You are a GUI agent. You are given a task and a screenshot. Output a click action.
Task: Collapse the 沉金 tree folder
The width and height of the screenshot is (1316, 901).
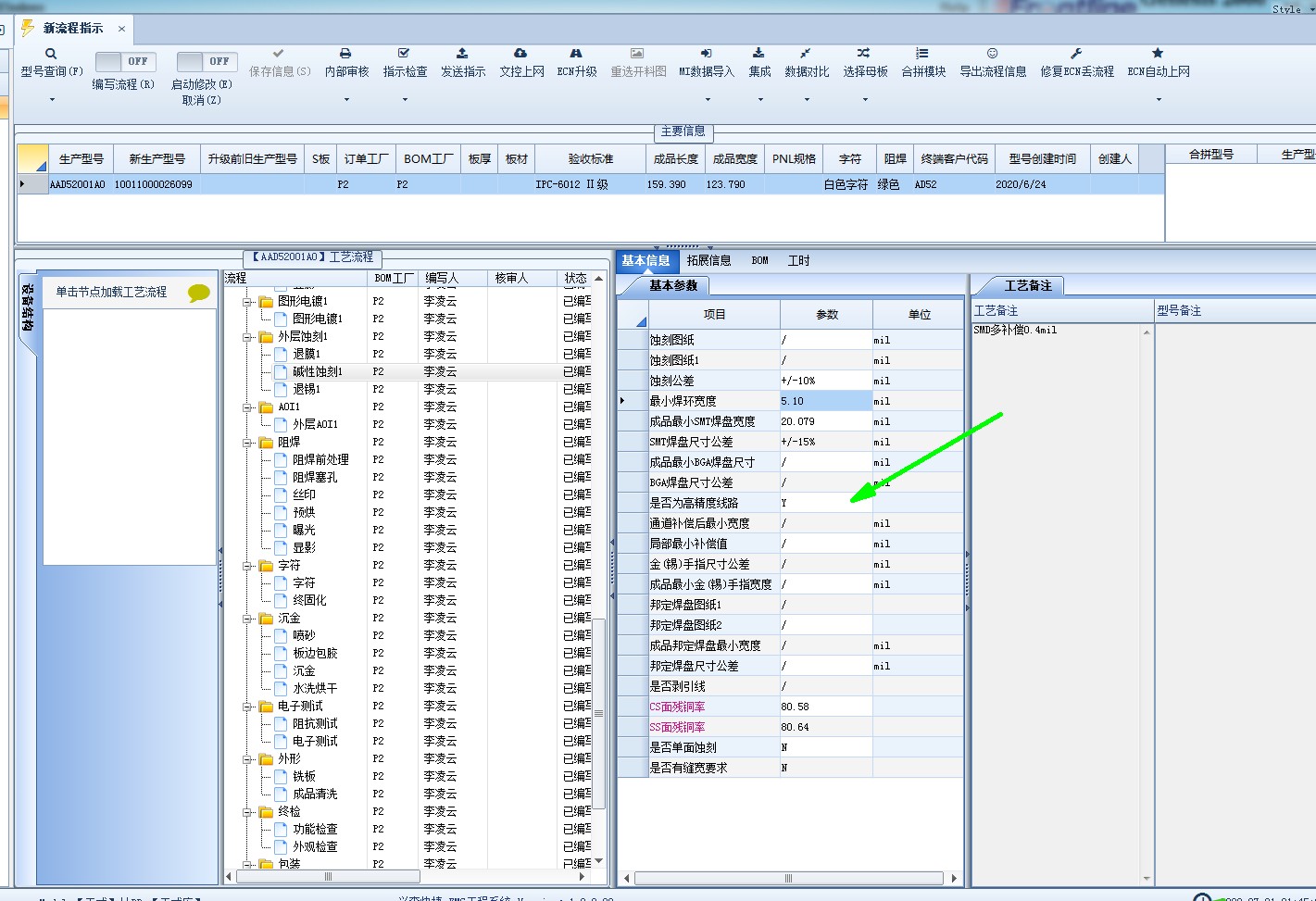click(247, 619)
